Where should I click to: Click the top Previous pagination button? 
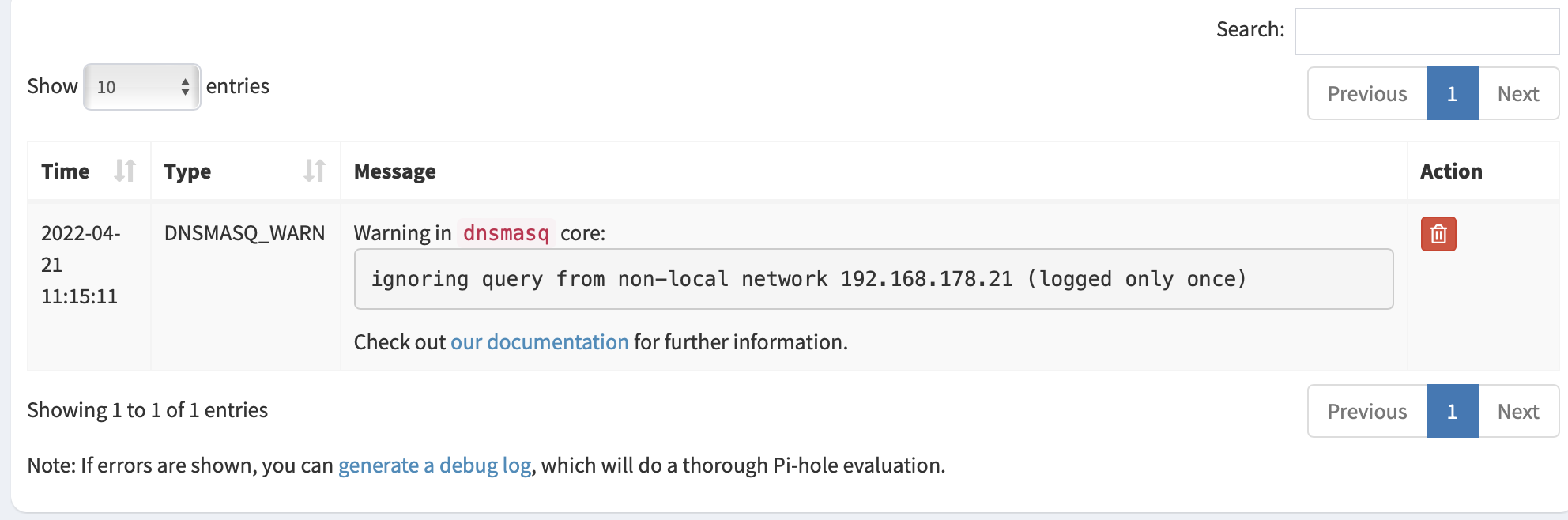[1366, 94]
